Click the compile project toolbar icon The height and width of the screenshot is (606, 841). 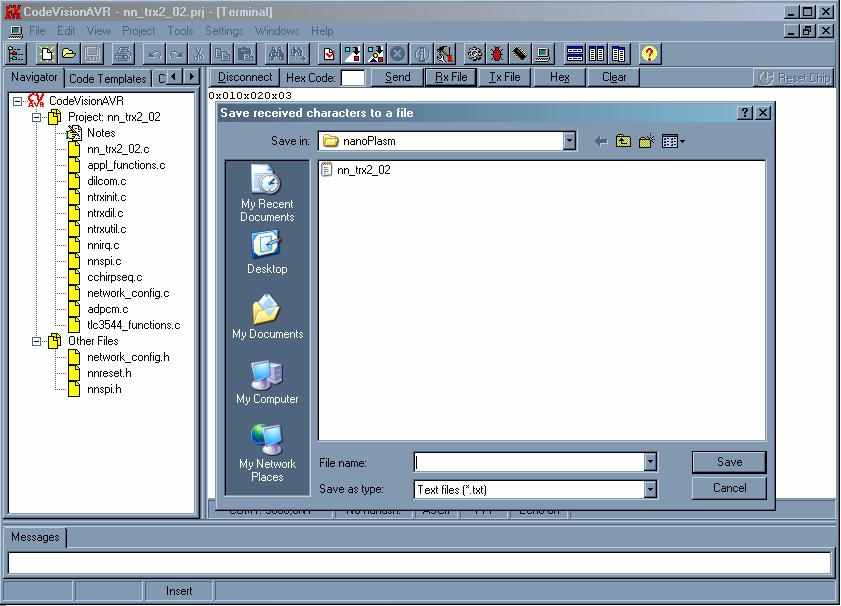352,54
